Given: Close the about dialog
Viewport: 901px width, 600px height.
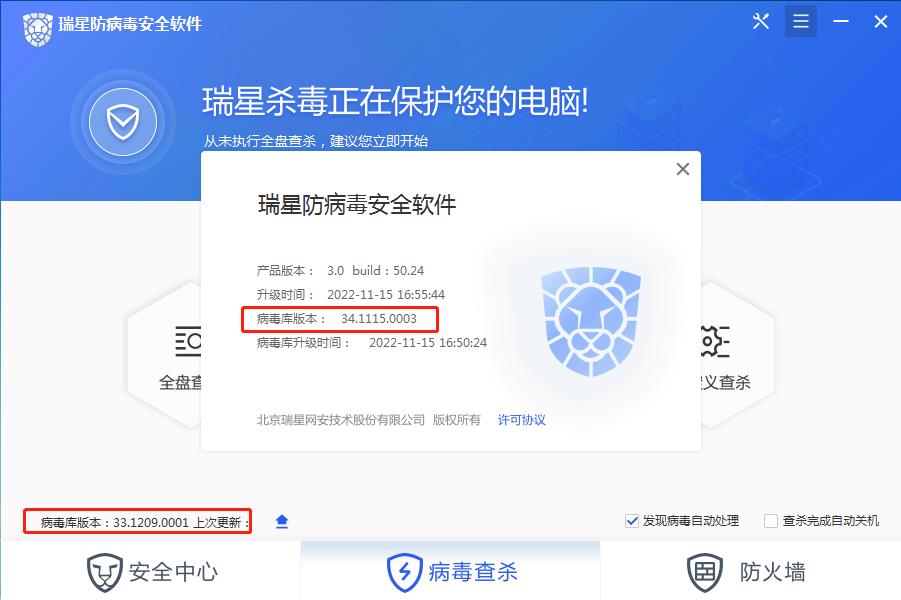Looking at the screenshot, I should [683, 169].
